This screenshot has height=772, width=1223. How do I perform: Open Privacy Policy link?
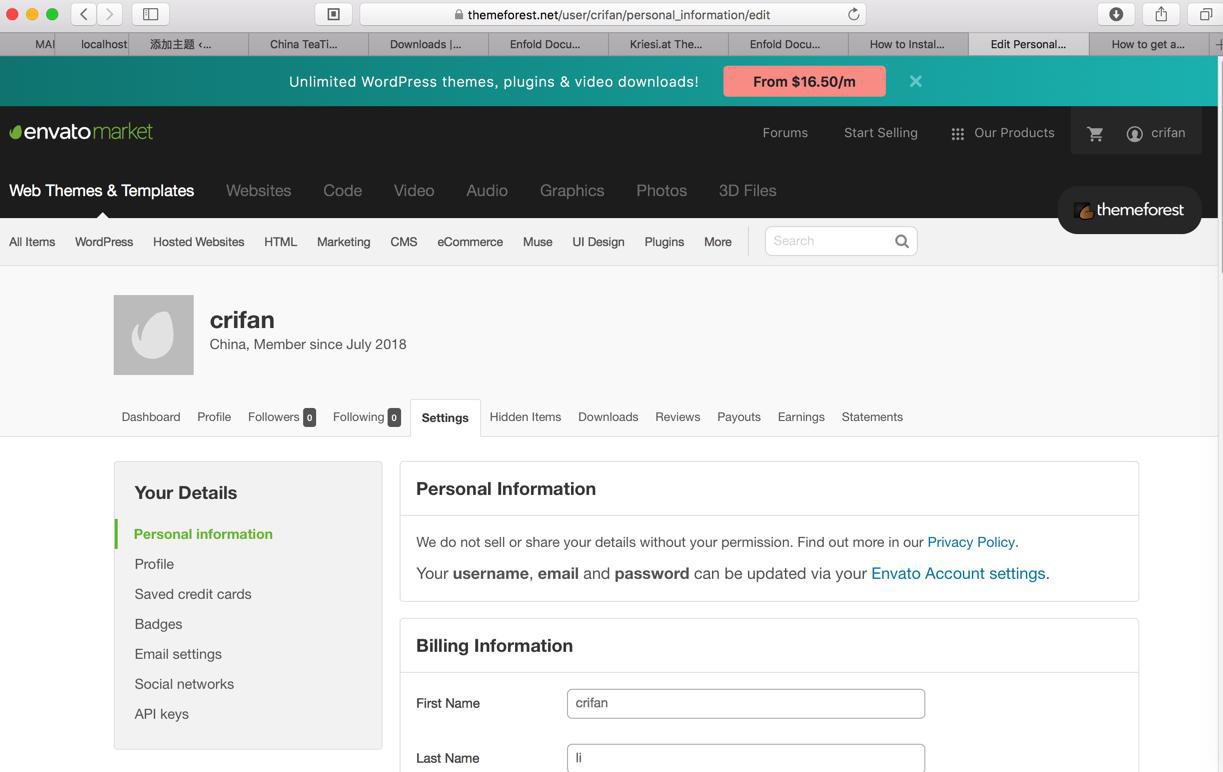[x=971, y=542]
